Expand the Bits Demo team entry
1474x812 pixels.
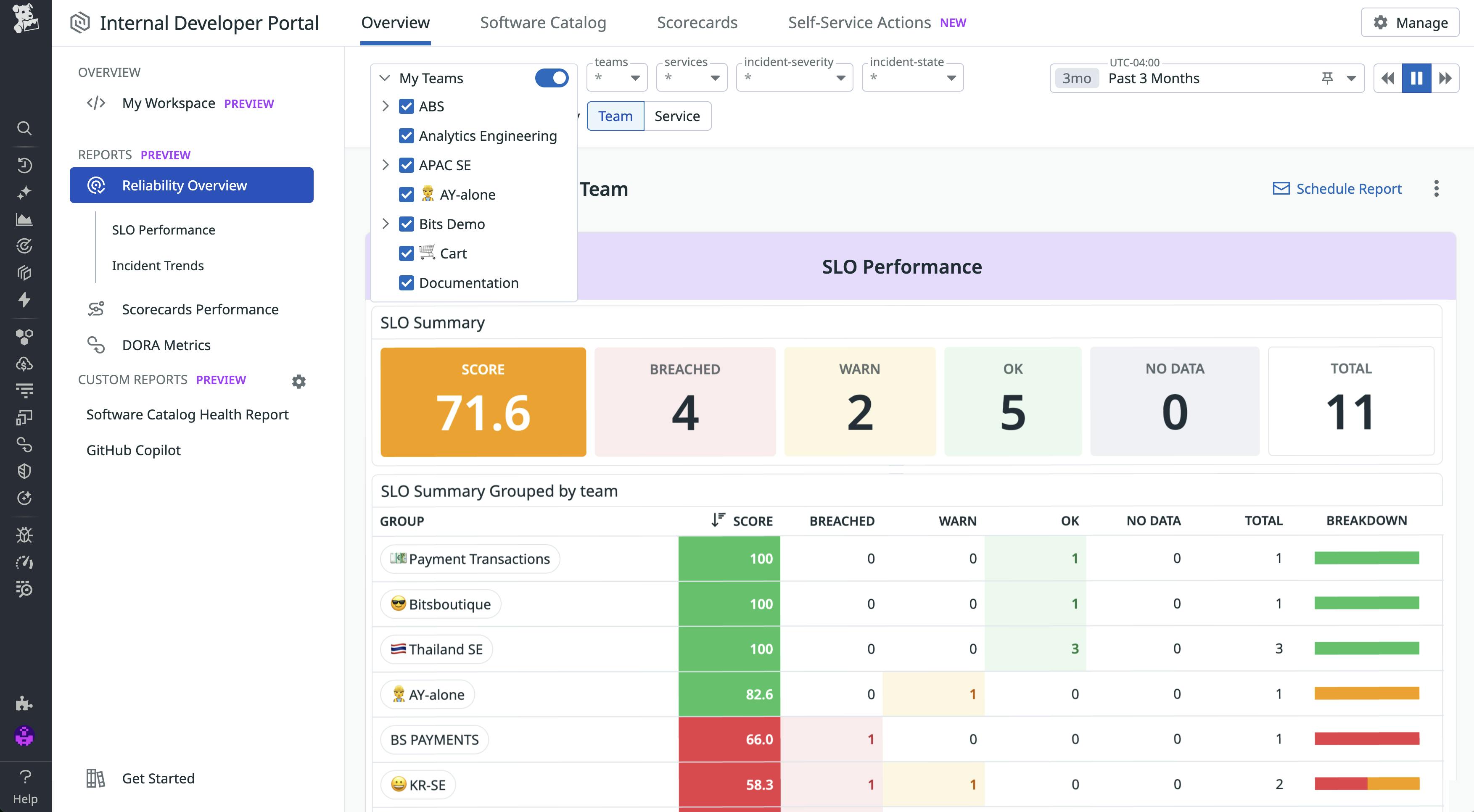coord(385,224)
